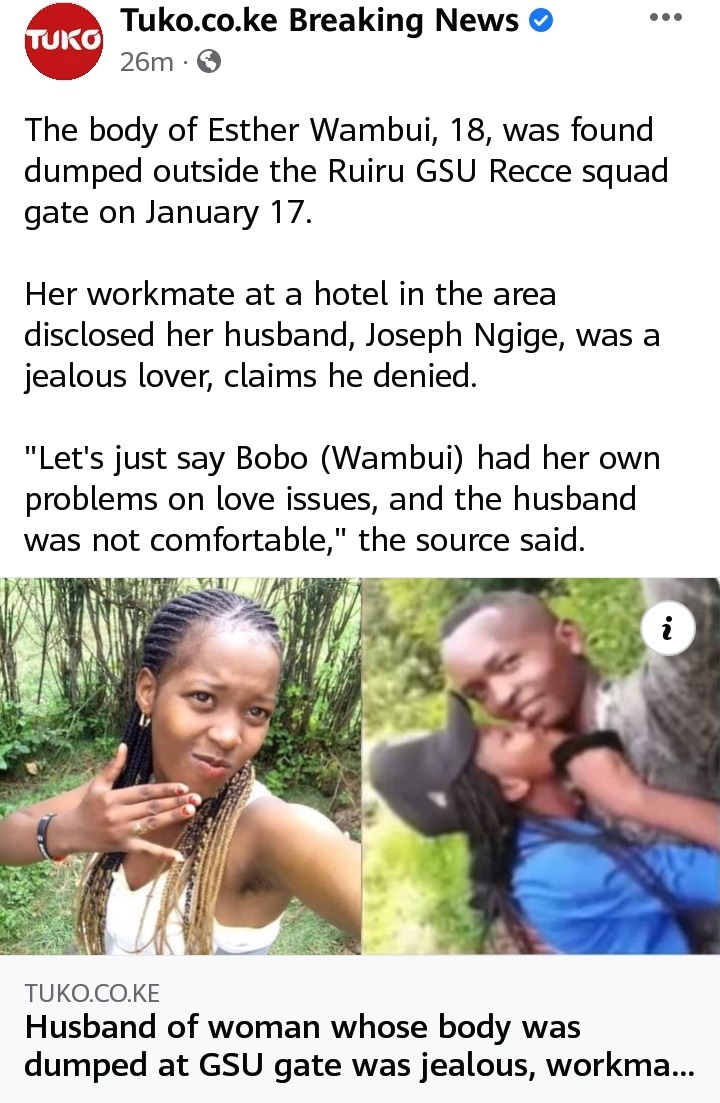
Task: Click the blue verified badge icon
Action: tap(541, 22)
